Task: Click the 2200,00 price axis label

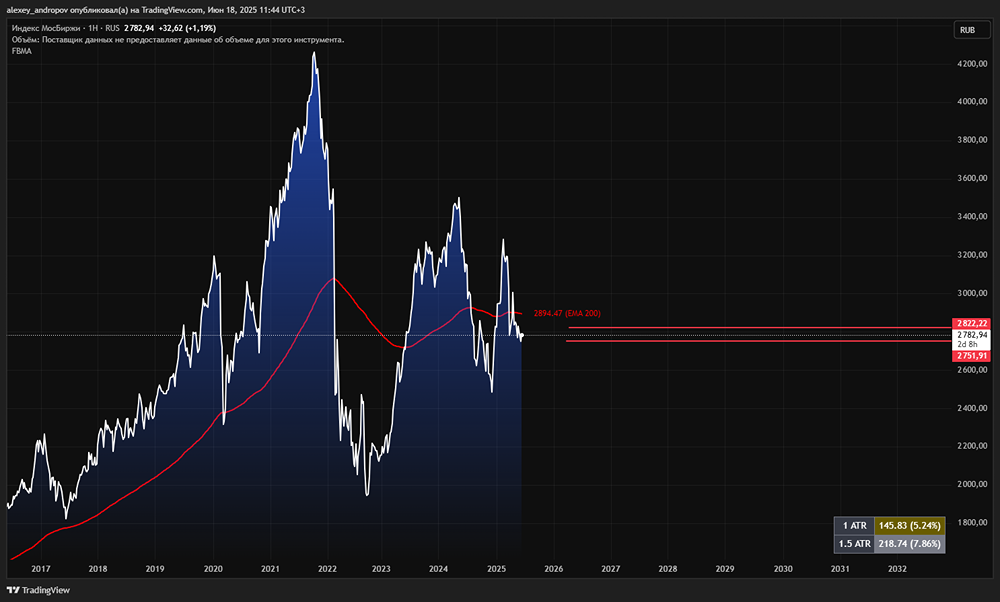Action: pyautogui.click(x=972, y=446)
